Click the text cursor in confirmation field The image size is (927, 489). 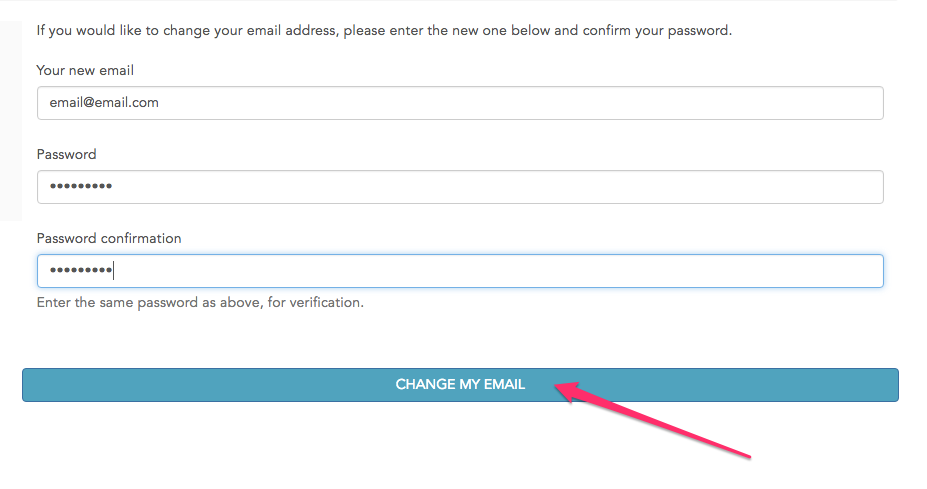(114, 271)
